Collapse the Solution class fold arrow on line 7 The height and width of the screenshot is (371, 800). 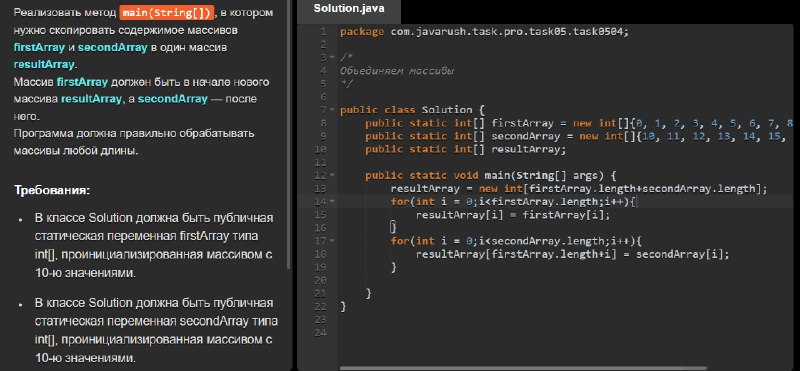click(x=332, y=110)
